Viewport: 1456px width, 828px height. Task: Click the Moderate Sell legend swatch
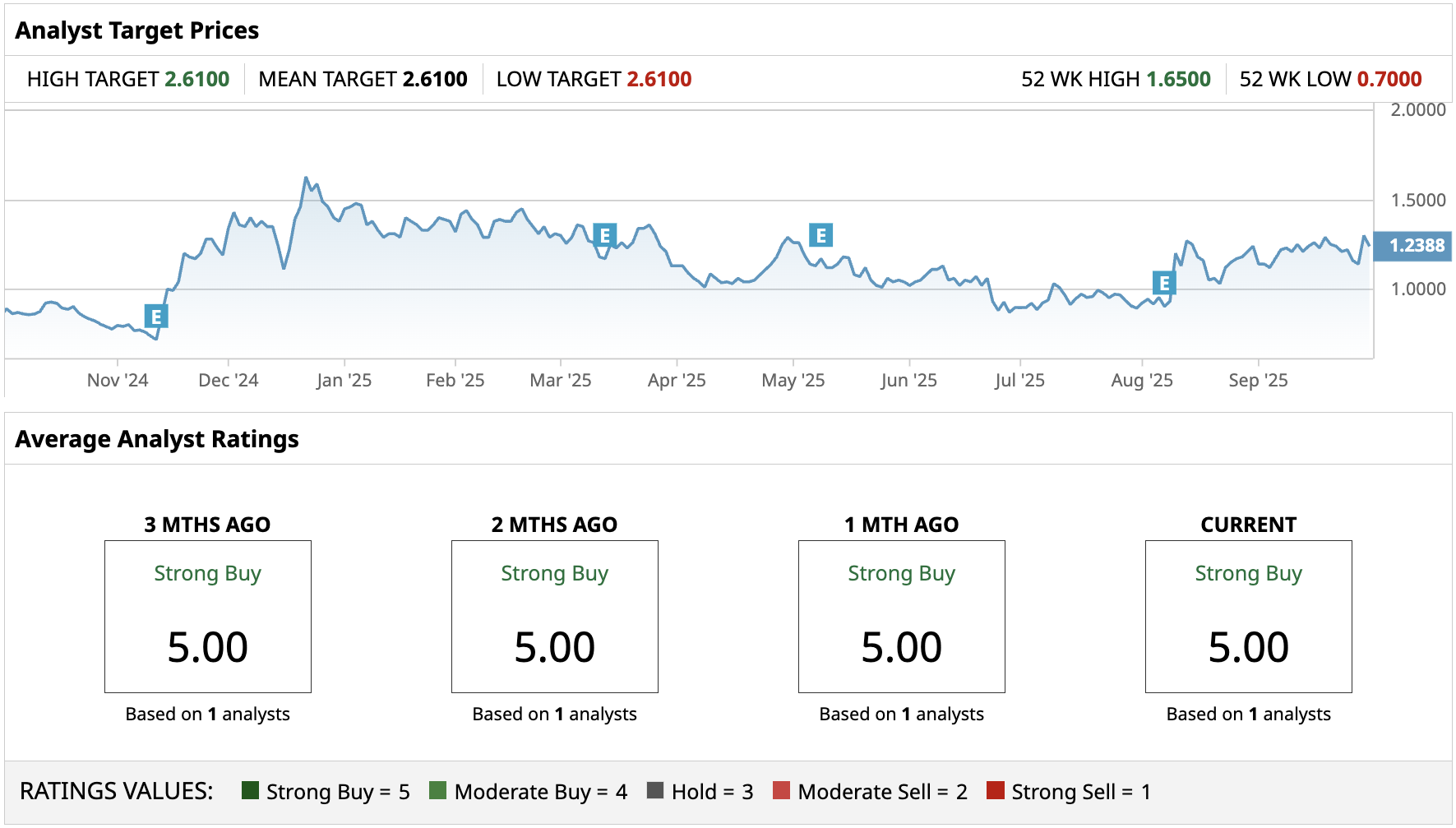pos(782,790)
